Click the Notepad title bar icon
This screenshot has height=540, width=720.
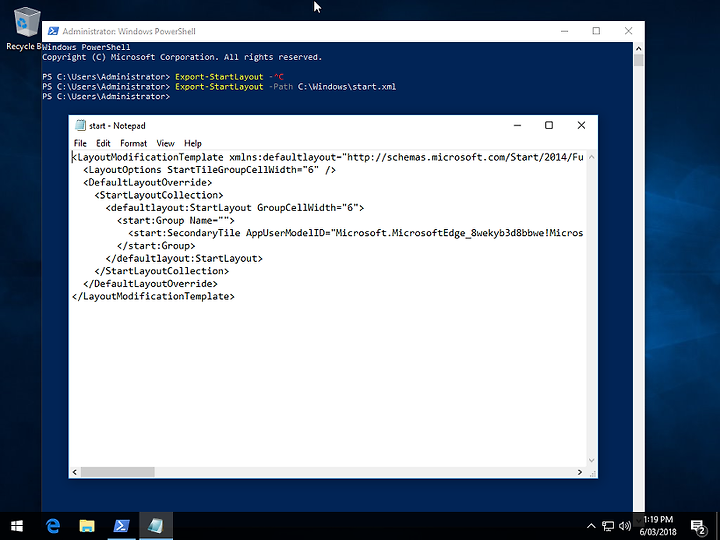(x=80, y=125)
